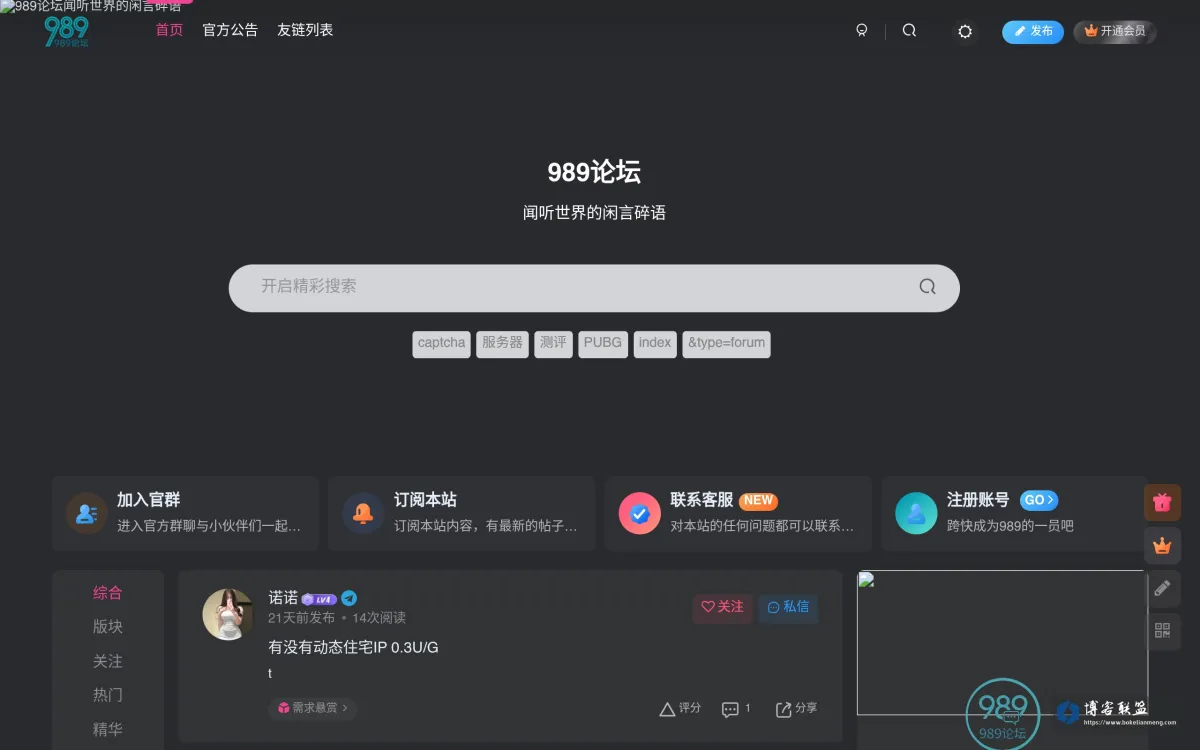Click the Telegram icon beside 诺诺

coord(349,598)
